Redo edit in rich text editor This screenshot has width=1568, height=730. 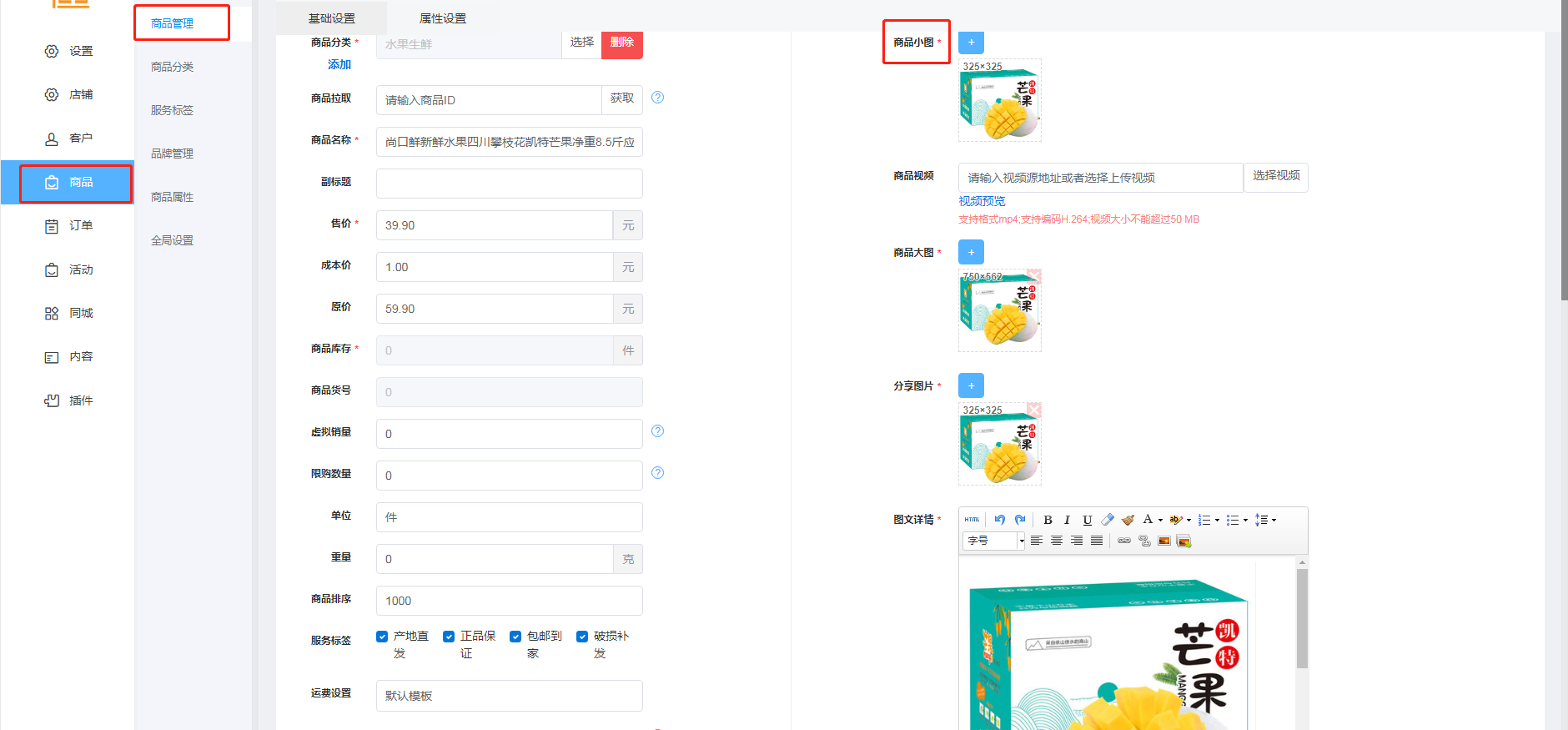1019,520
